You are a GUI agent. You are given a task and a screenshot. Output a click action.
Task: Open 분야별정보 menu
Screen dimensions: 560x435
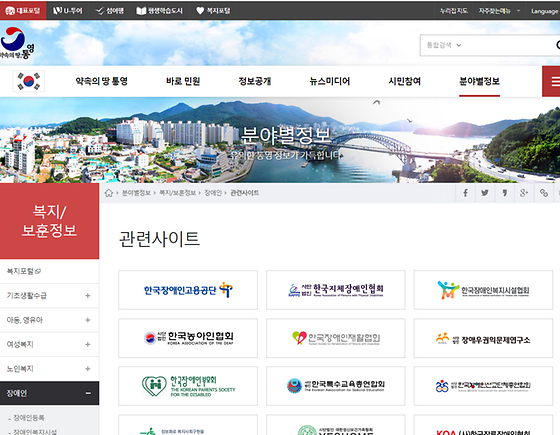click(479, 81)
